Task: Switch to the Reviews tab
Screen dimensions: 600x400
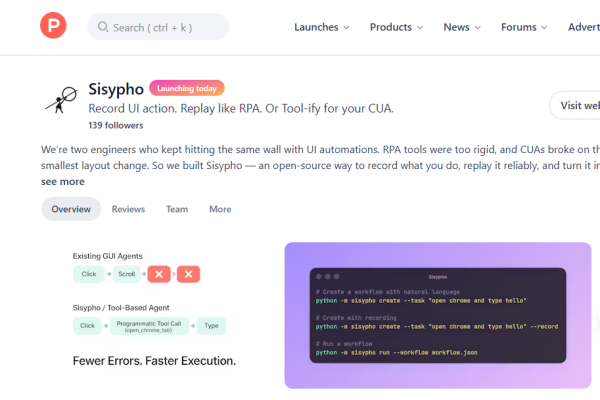Action: [128, 209]
